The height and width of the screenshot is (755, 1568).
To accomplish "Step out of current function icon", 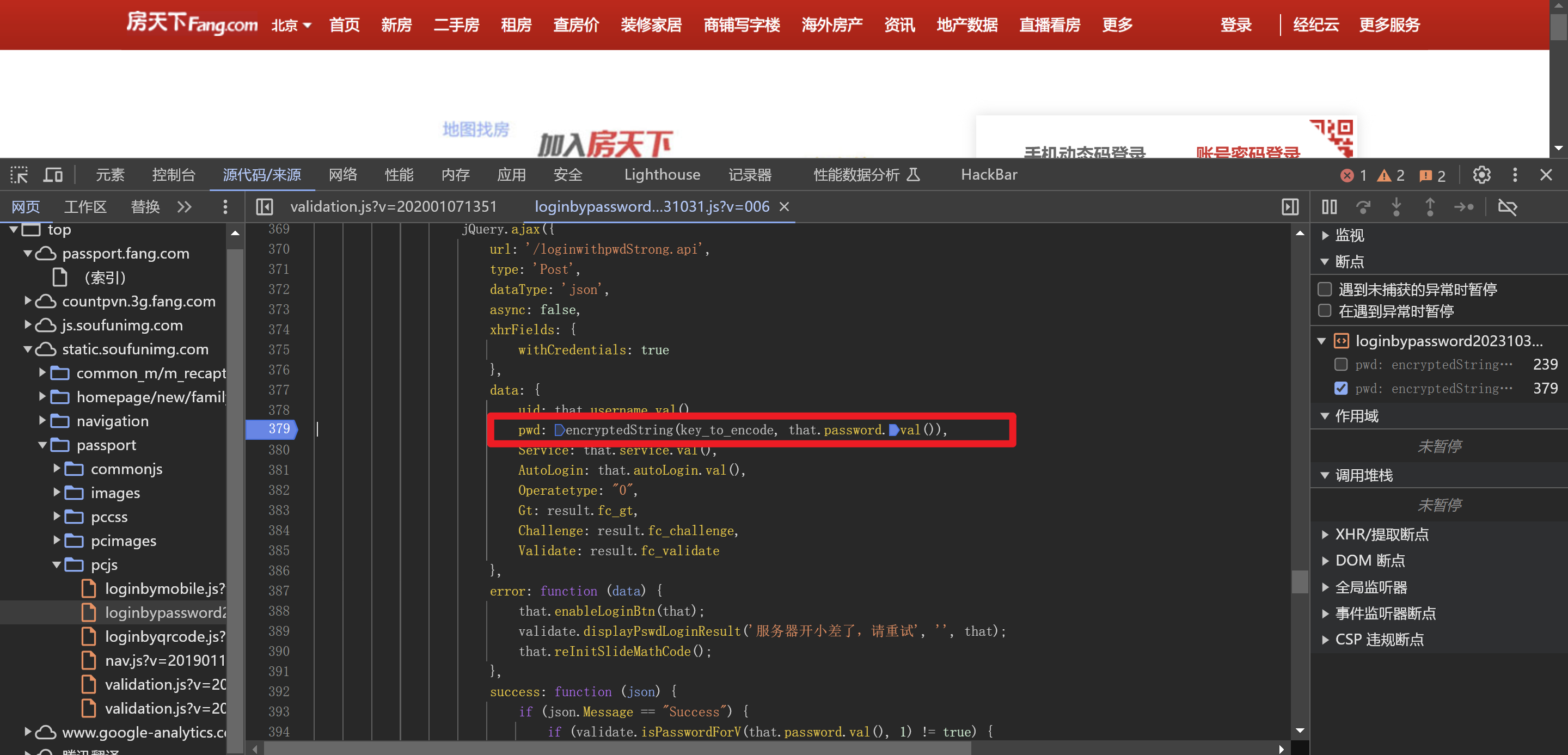I will [x=1430, y=207].
